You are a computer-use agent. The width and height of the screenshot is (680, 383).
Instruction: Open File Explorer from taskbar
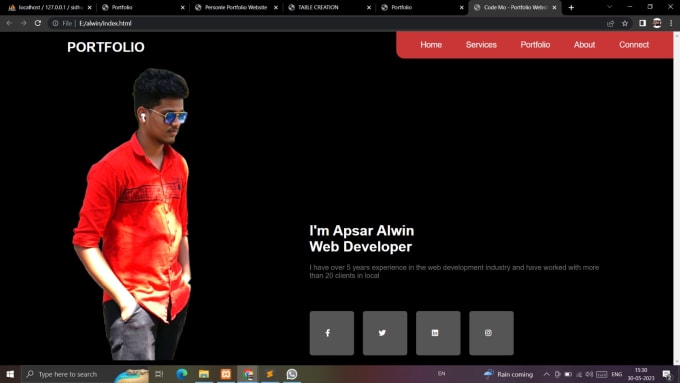204,374
